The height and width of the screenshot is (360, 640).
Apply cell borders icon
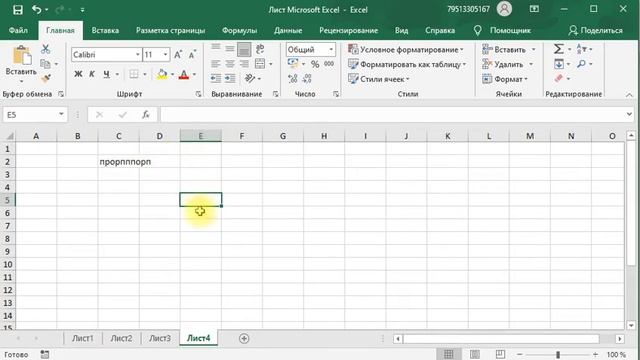pyautogui.click(x=134, y=74)
